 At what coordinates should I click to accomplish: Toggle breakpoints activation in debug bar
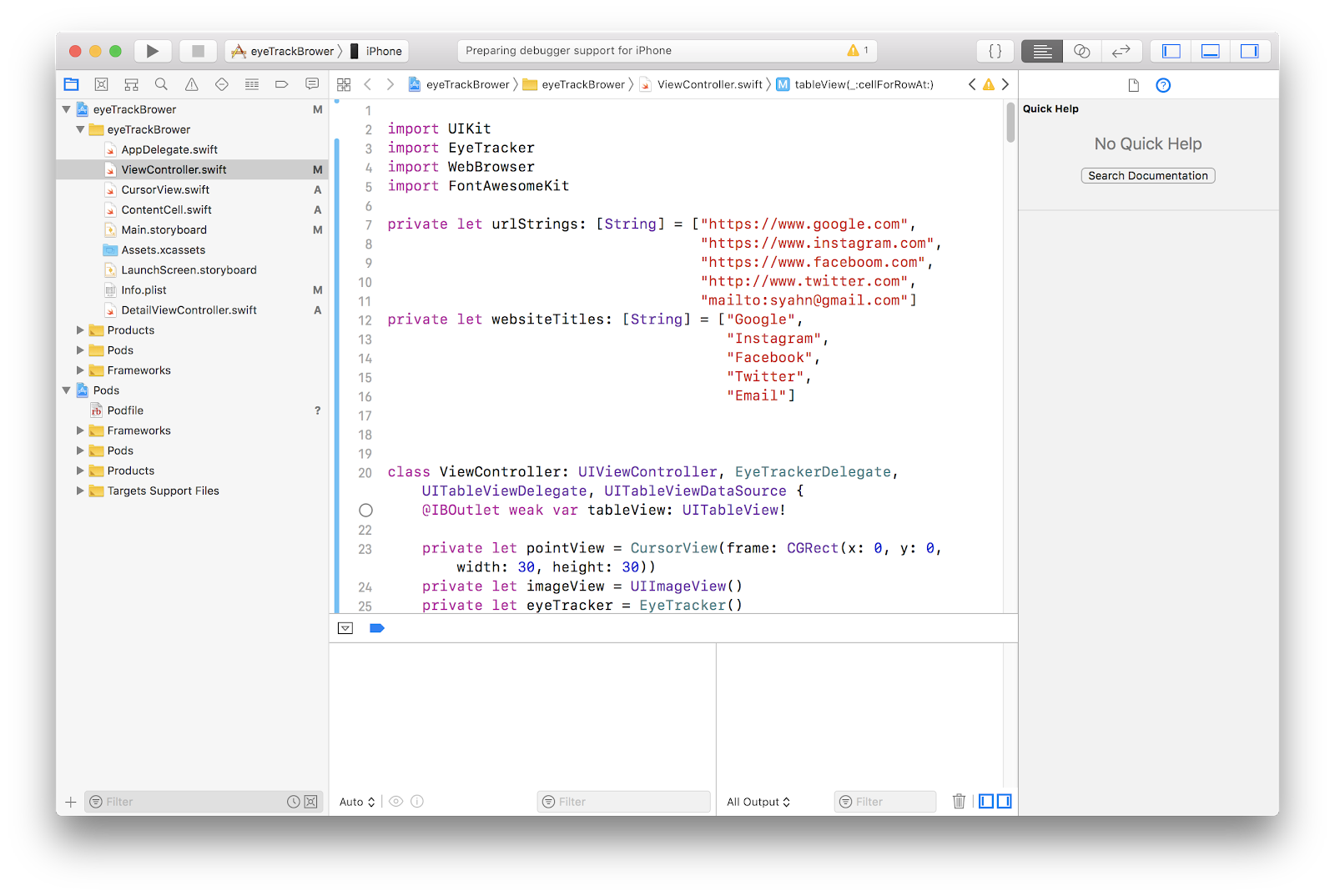(x=377, y=628)
